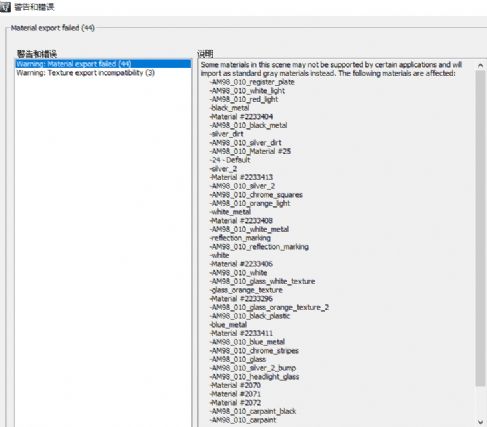Click the Material #2233404 line
The height and width of the screenshot is (427, 487).
pos(242,117)
